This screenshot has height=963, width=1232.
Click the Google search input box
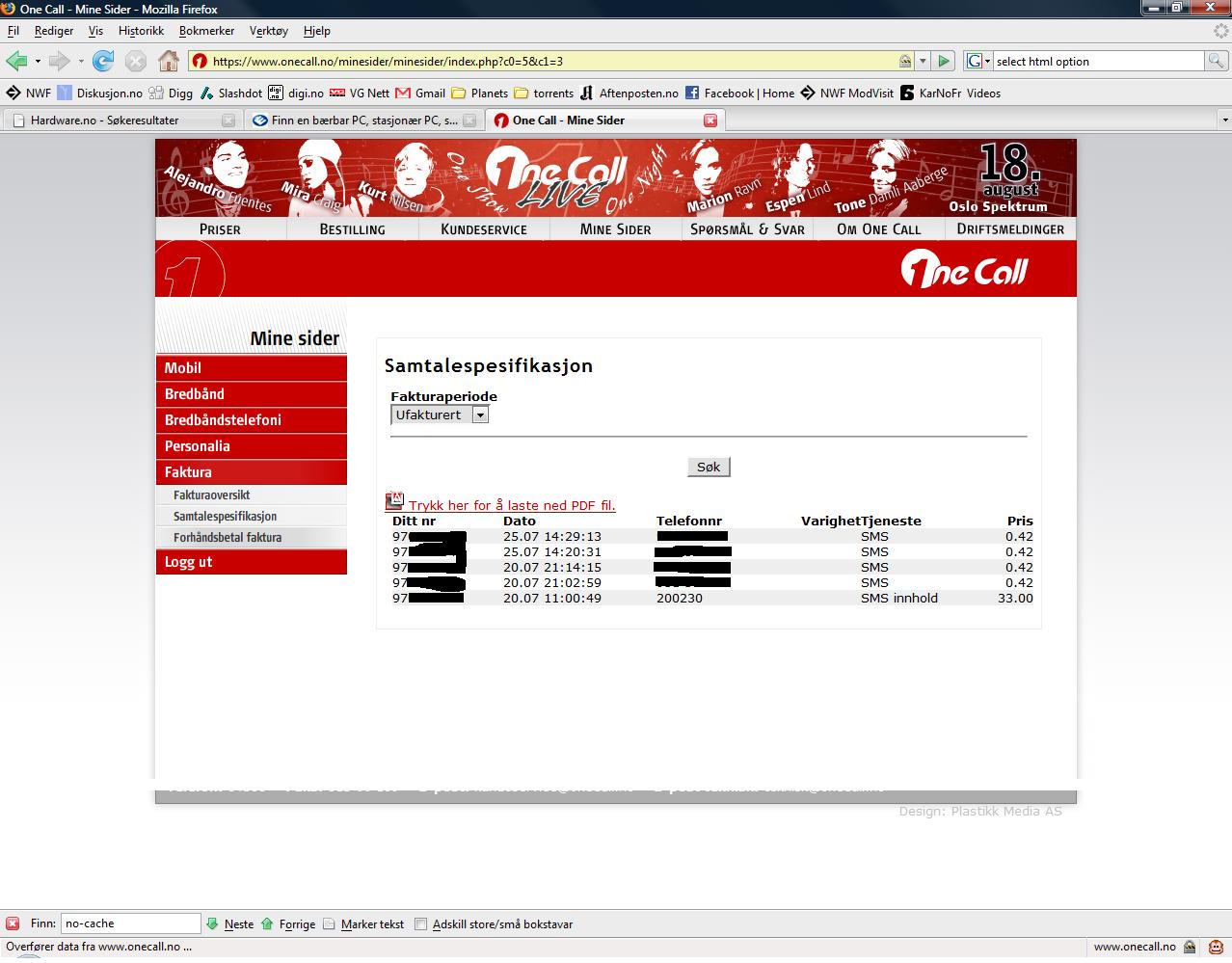pos(1099,61)
